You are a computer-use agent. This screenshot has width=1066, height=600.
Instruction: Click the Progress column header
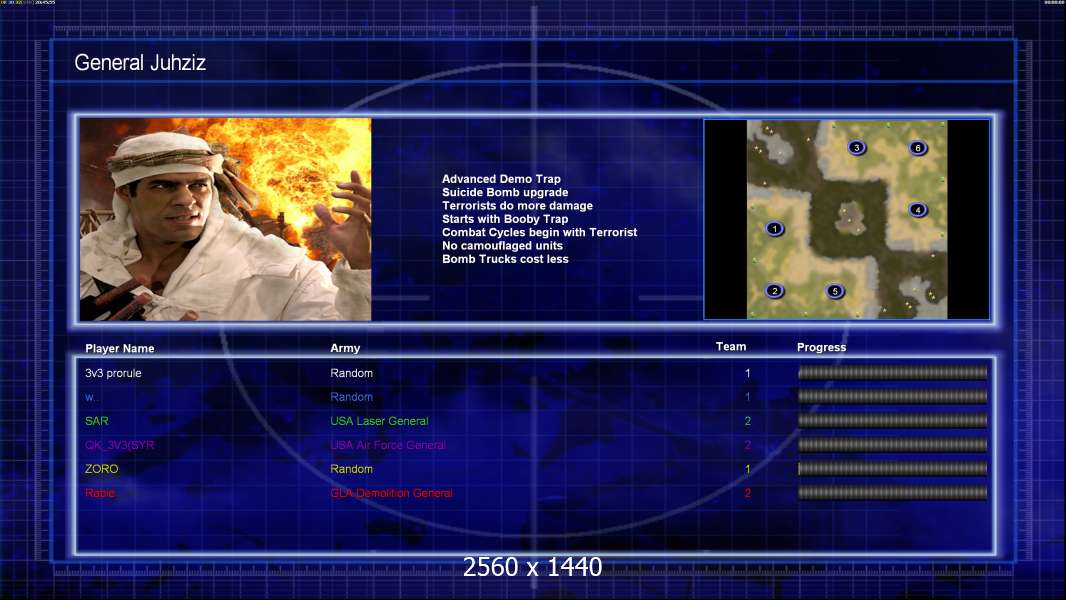point(821,347)
